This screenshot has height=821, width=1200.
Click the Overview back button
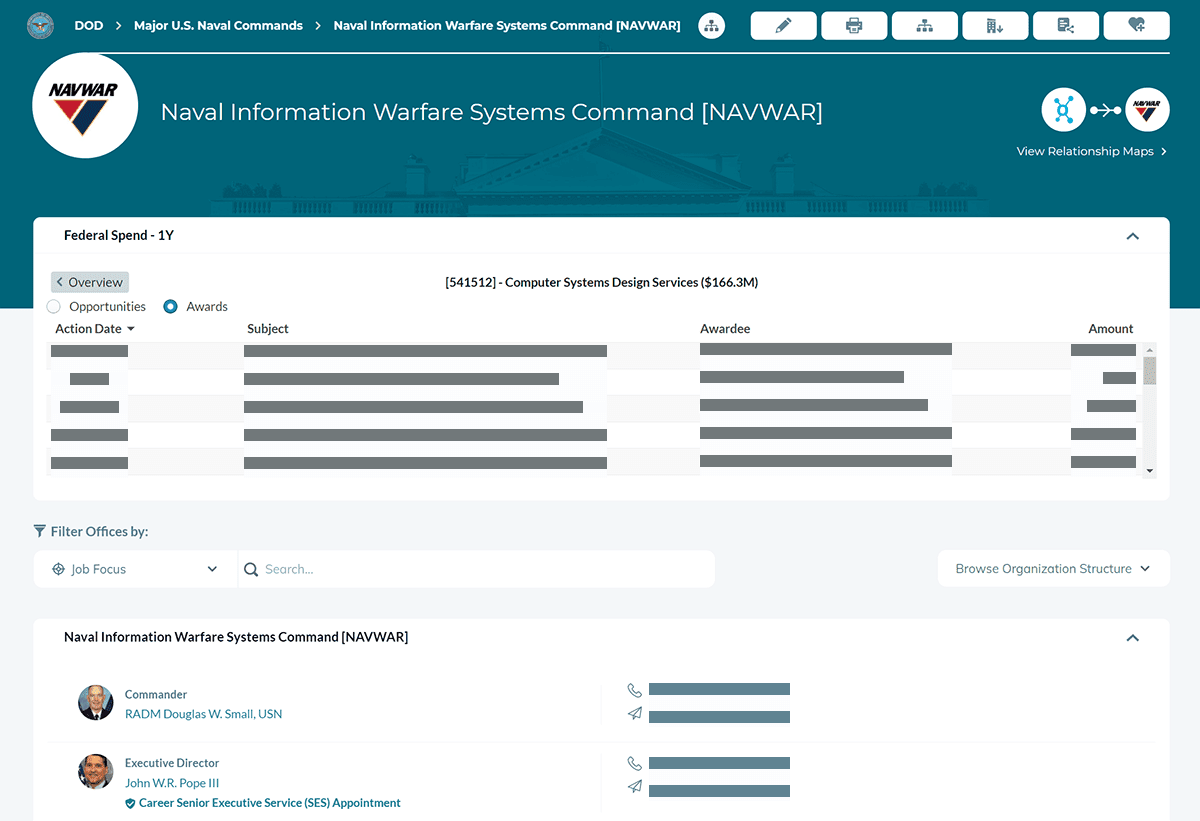click(90, 282)
